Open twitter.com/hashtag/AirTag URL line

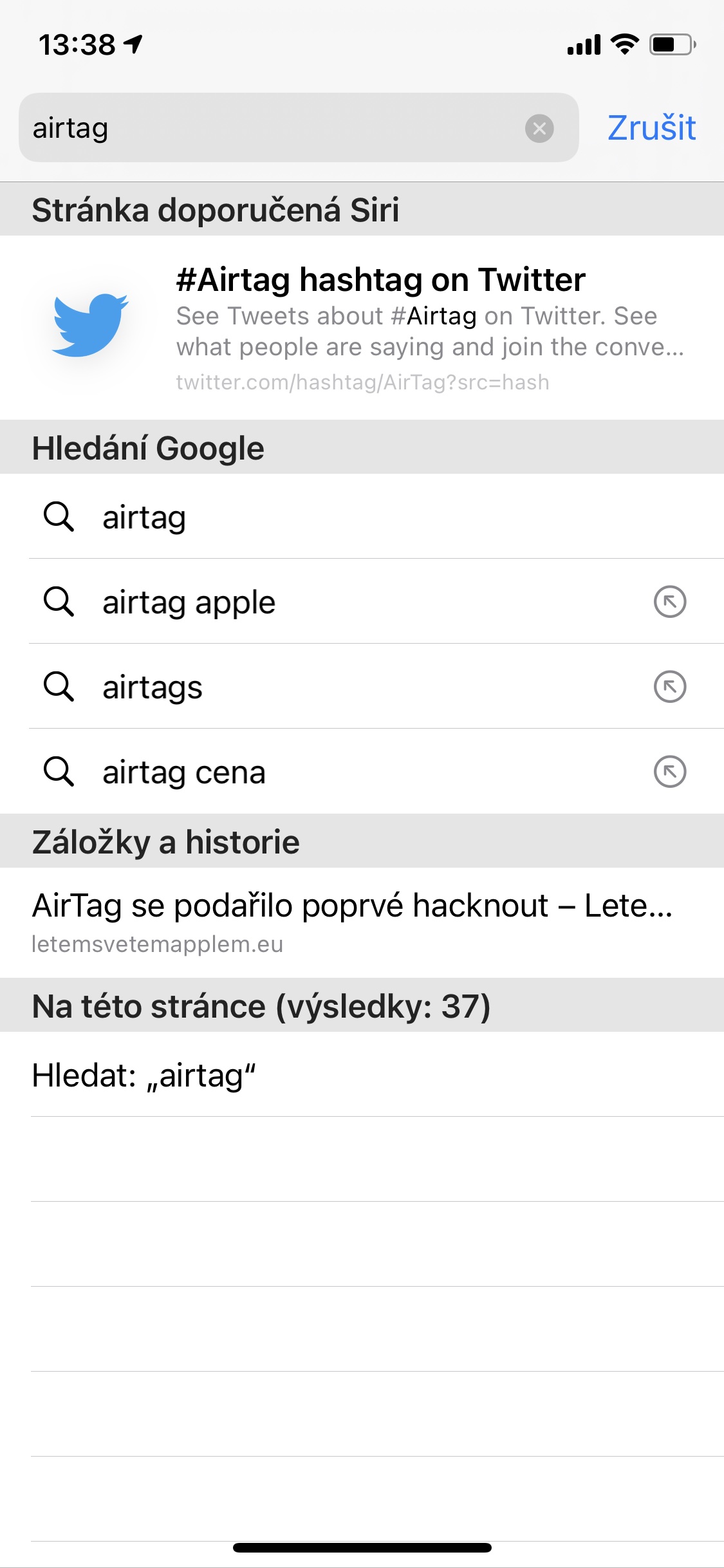click(x=362, y=382)
